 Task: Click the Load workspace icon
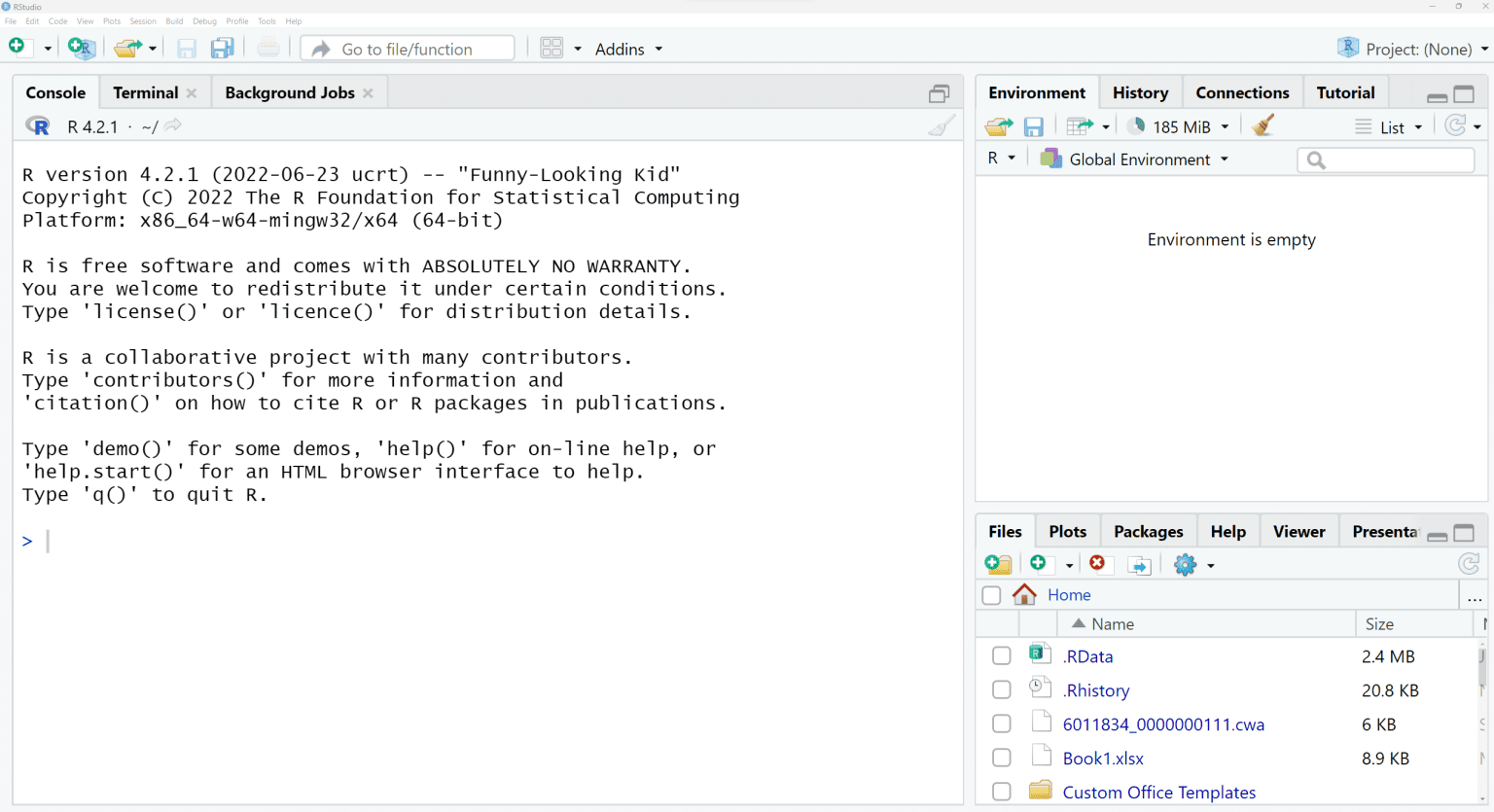point(998,126)
